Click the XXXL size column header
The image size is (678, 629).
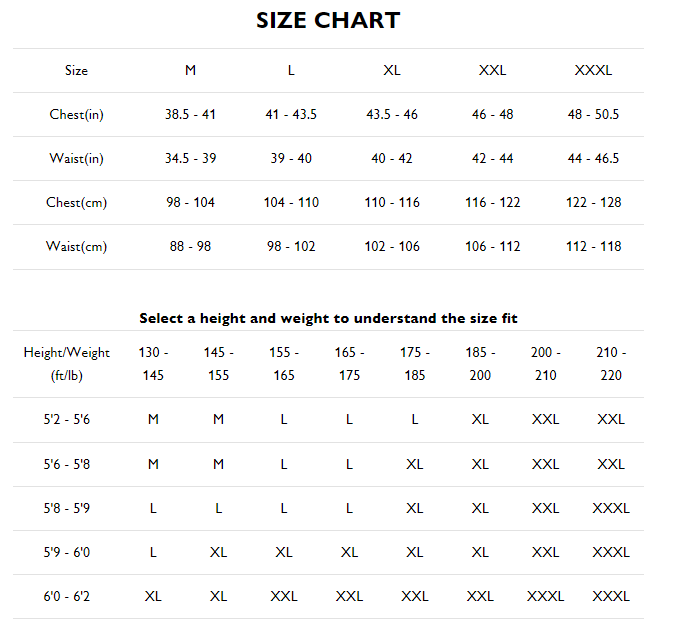(593, 71)
